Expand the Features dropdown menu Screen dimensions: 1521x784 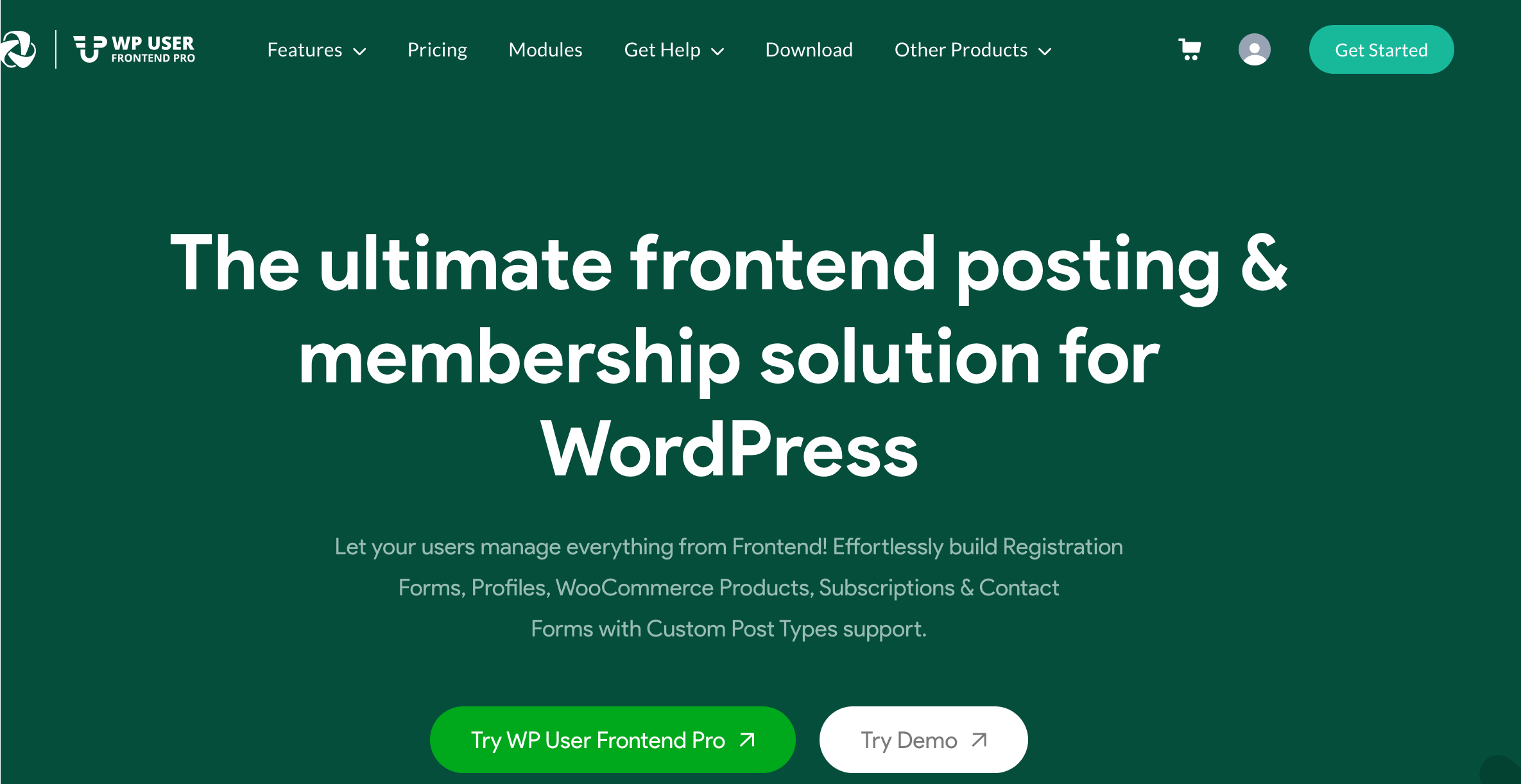click(315, 50)
